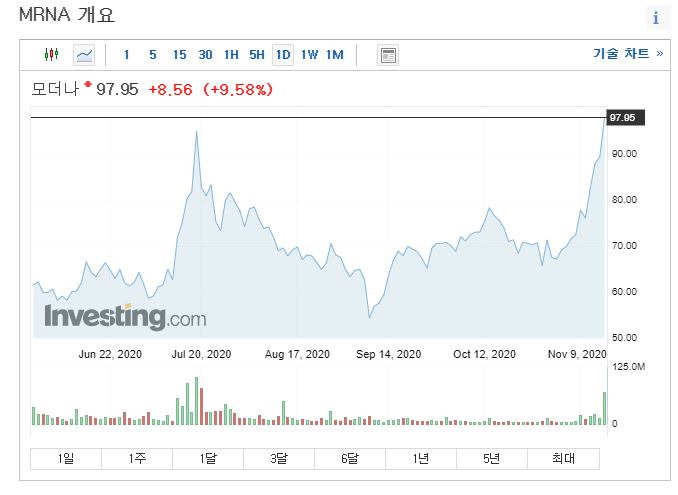Click the 80.00 price axis label
This screenshot has height=495, width=678.
click(x=624, y=200)
